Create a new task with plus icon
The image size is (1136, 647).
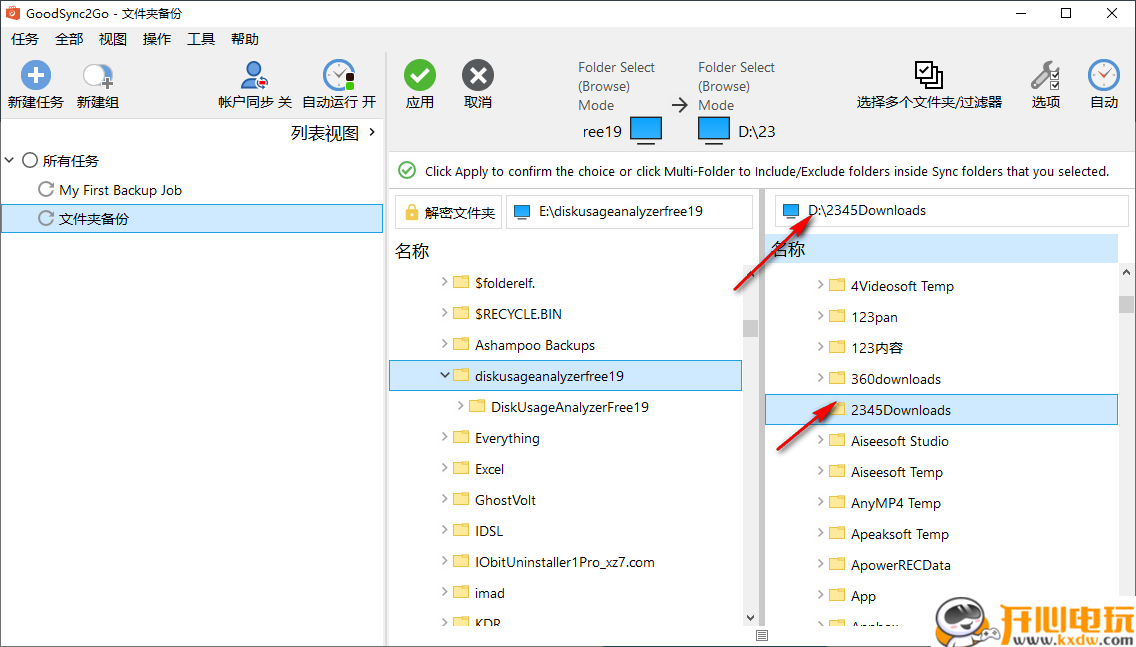[x=35, y=76]
